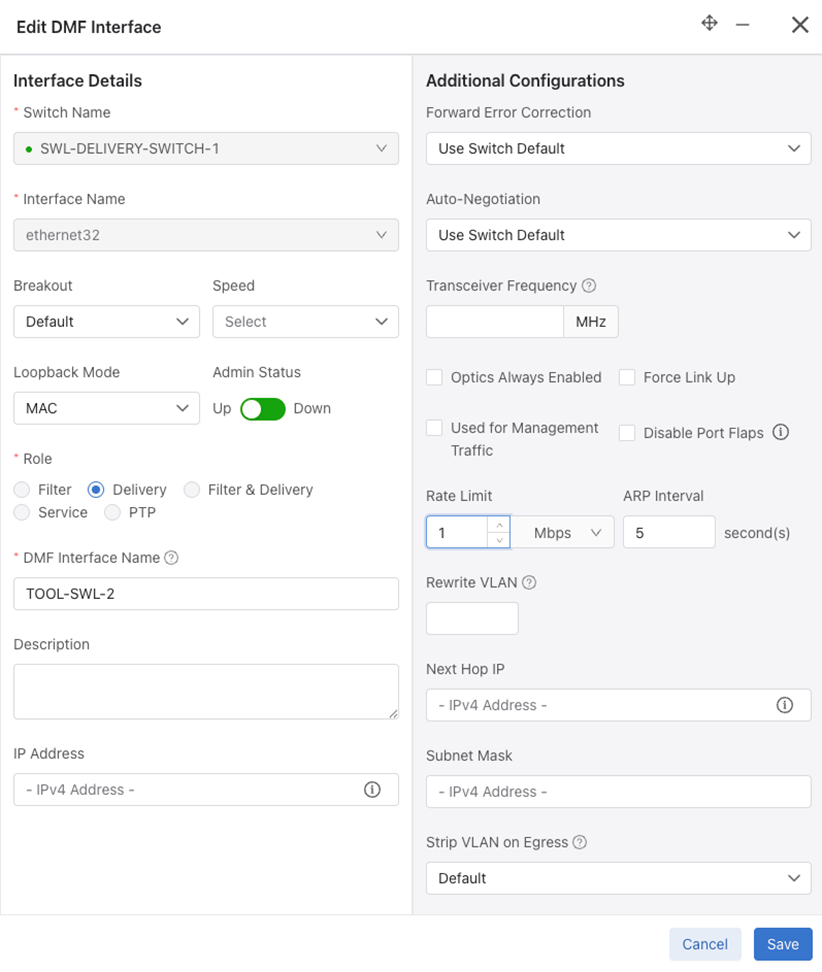Open the Rate Limit Mbps unit dropdown

[x=563, y=532]
